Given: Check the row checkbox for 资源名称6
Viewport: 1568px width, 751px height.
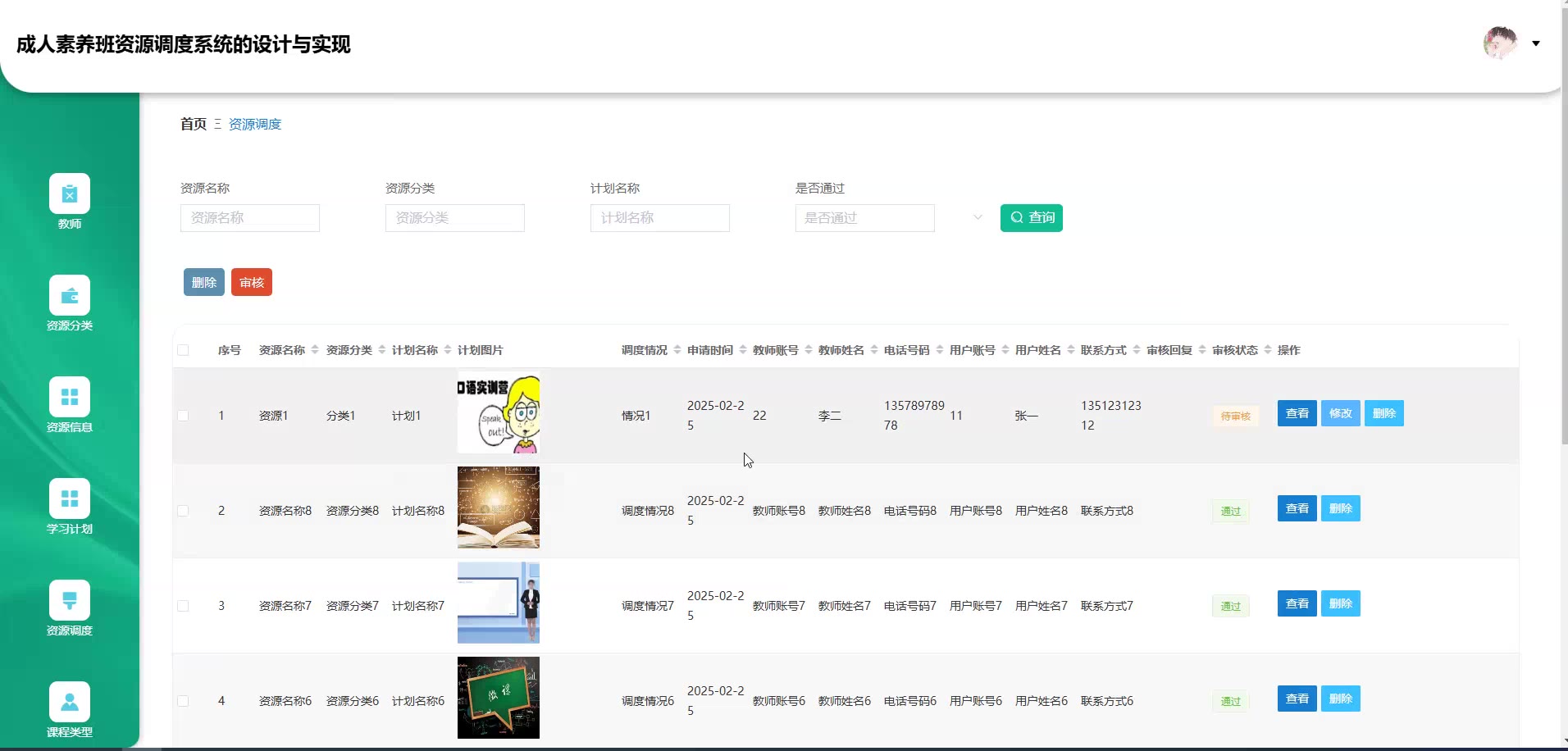Looking at the screenshot, I should 183,701.
